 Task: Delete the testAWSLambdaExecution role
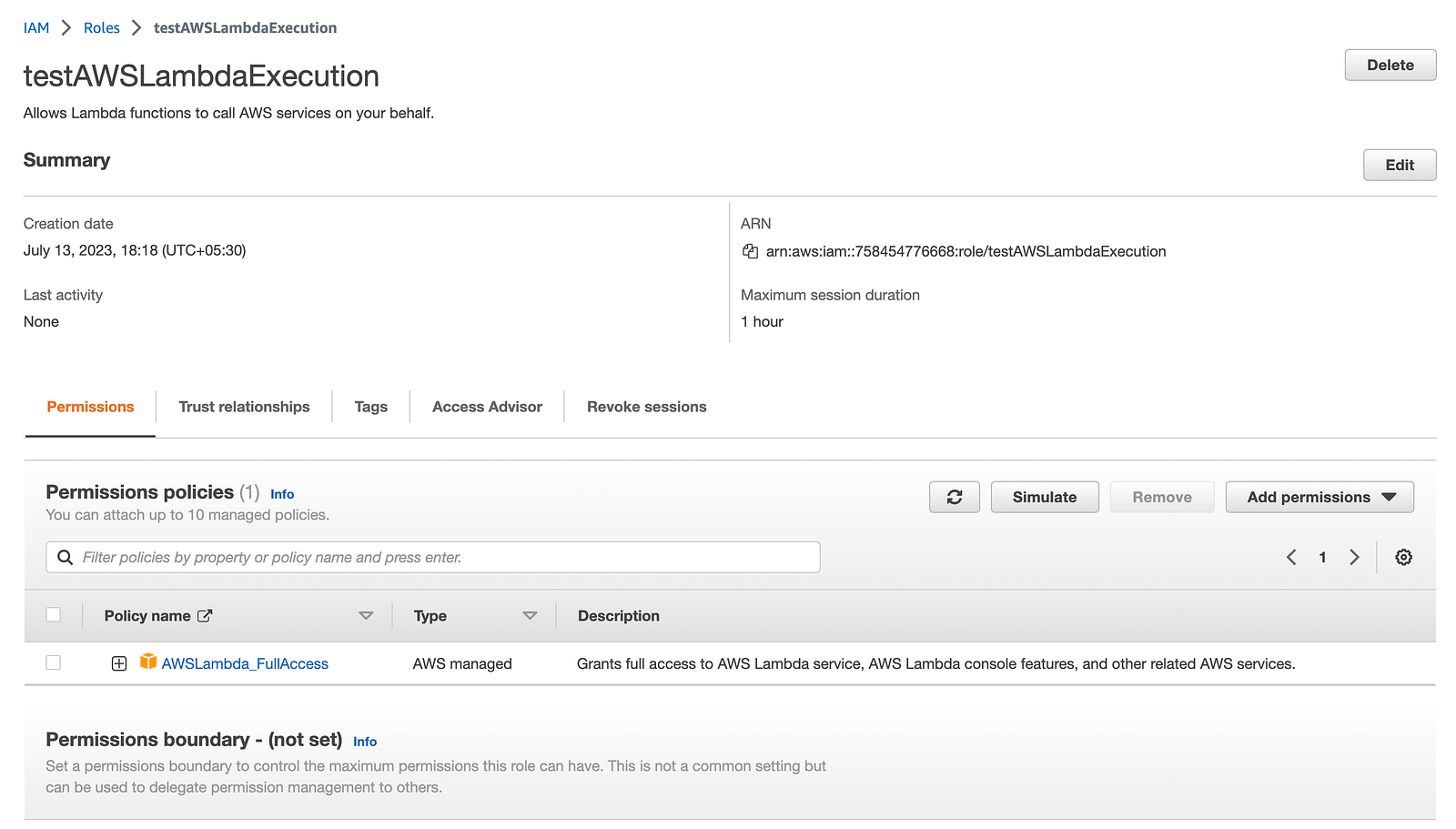(1390, 65)
